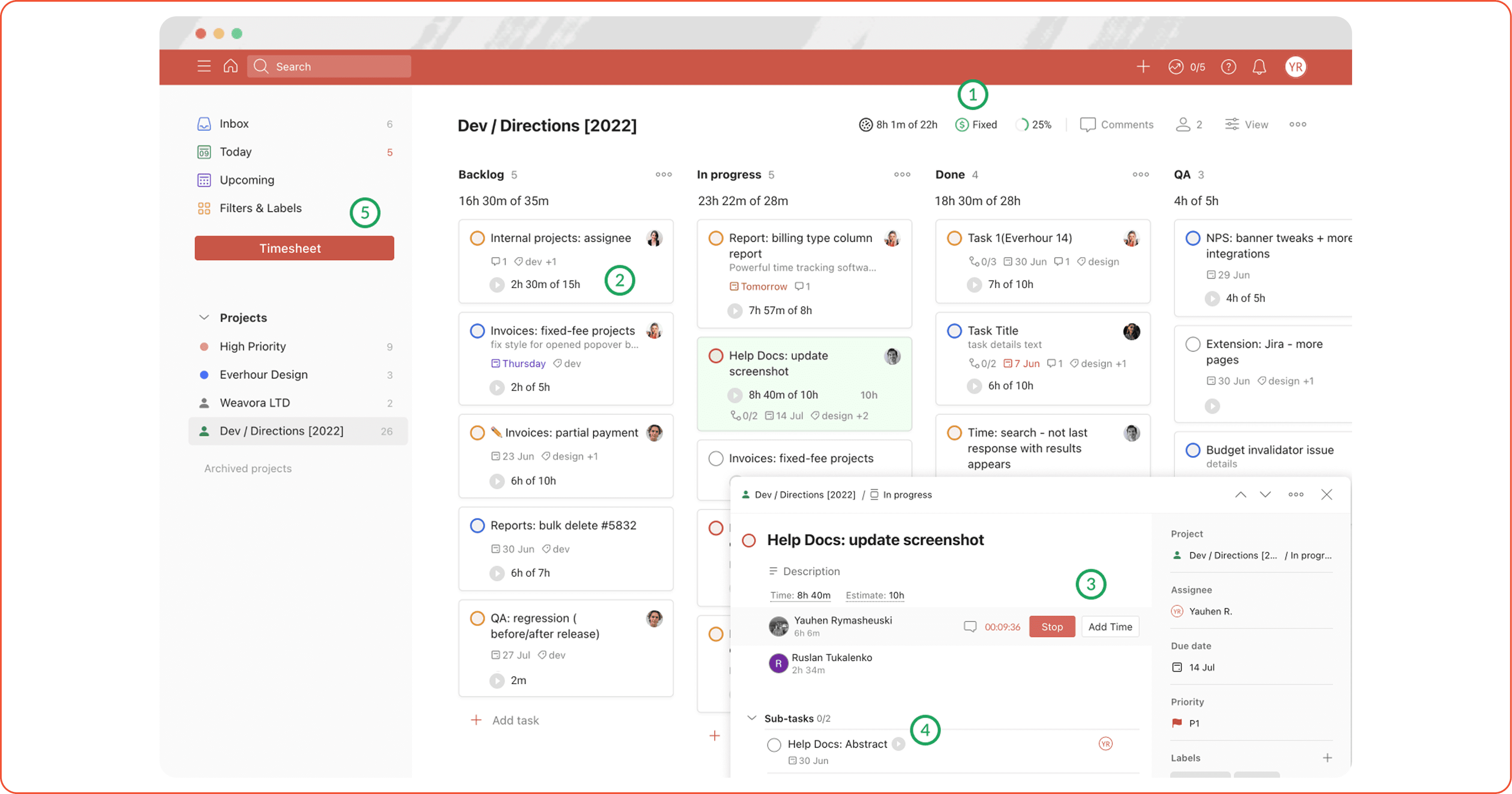Collapse the Projects section

[x=204, y=318]
